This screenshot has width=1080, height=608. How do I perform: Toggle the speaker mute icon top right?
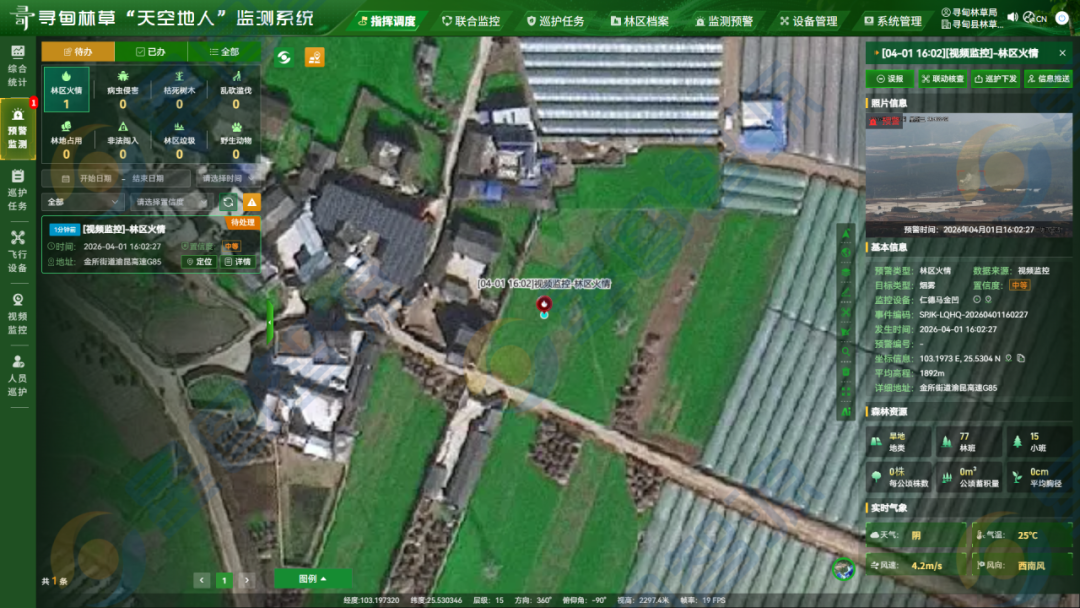(1012, 15)
